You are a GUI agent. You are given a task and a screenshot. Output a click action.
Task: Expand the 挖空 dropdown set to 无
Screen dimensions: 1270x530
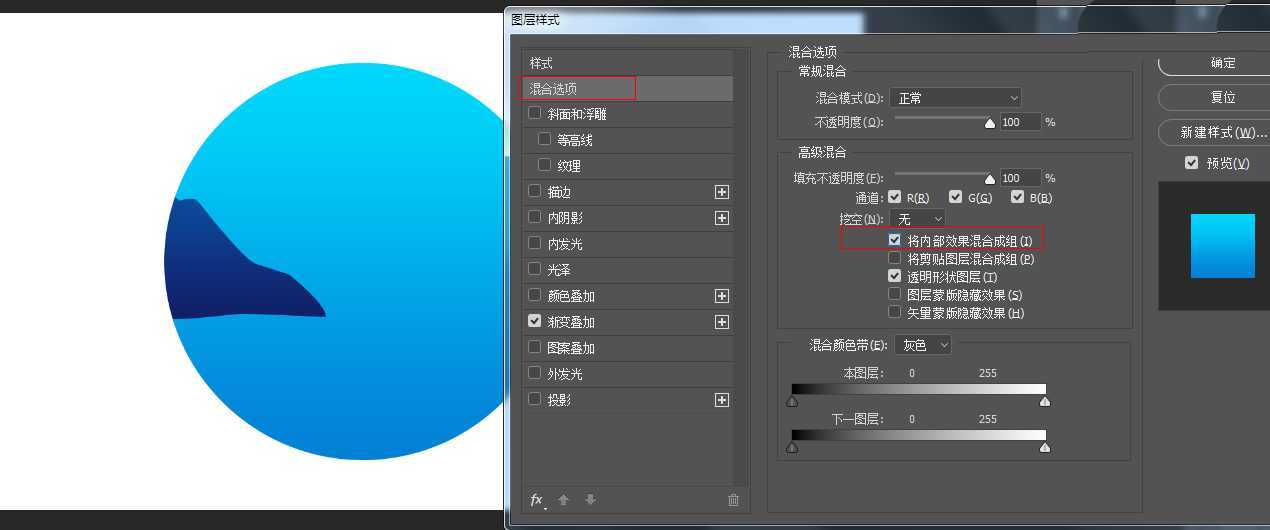[918, 219]
